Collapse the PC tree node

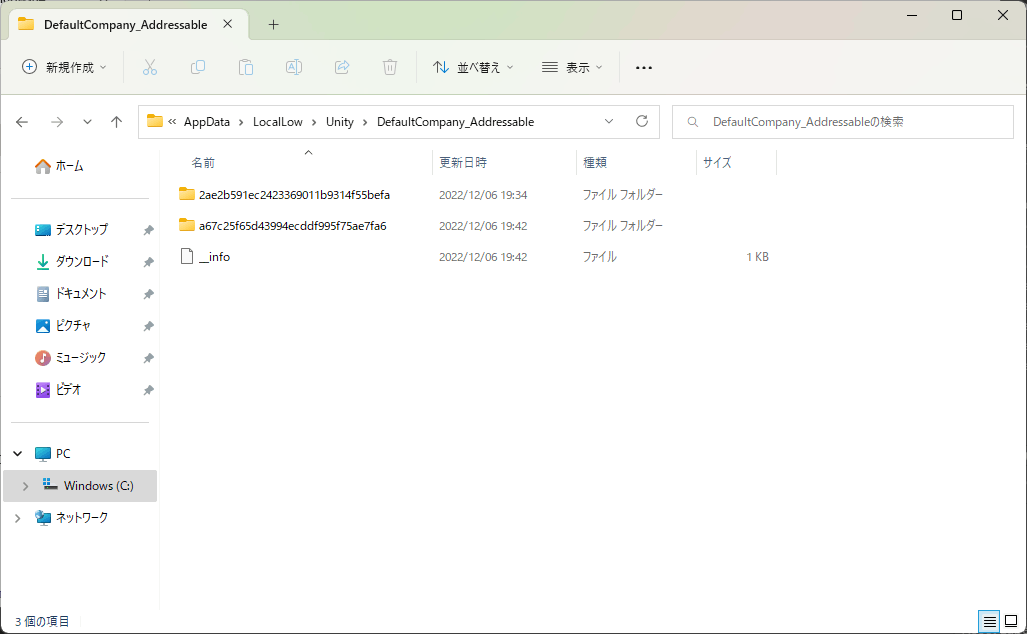[18, 453]
